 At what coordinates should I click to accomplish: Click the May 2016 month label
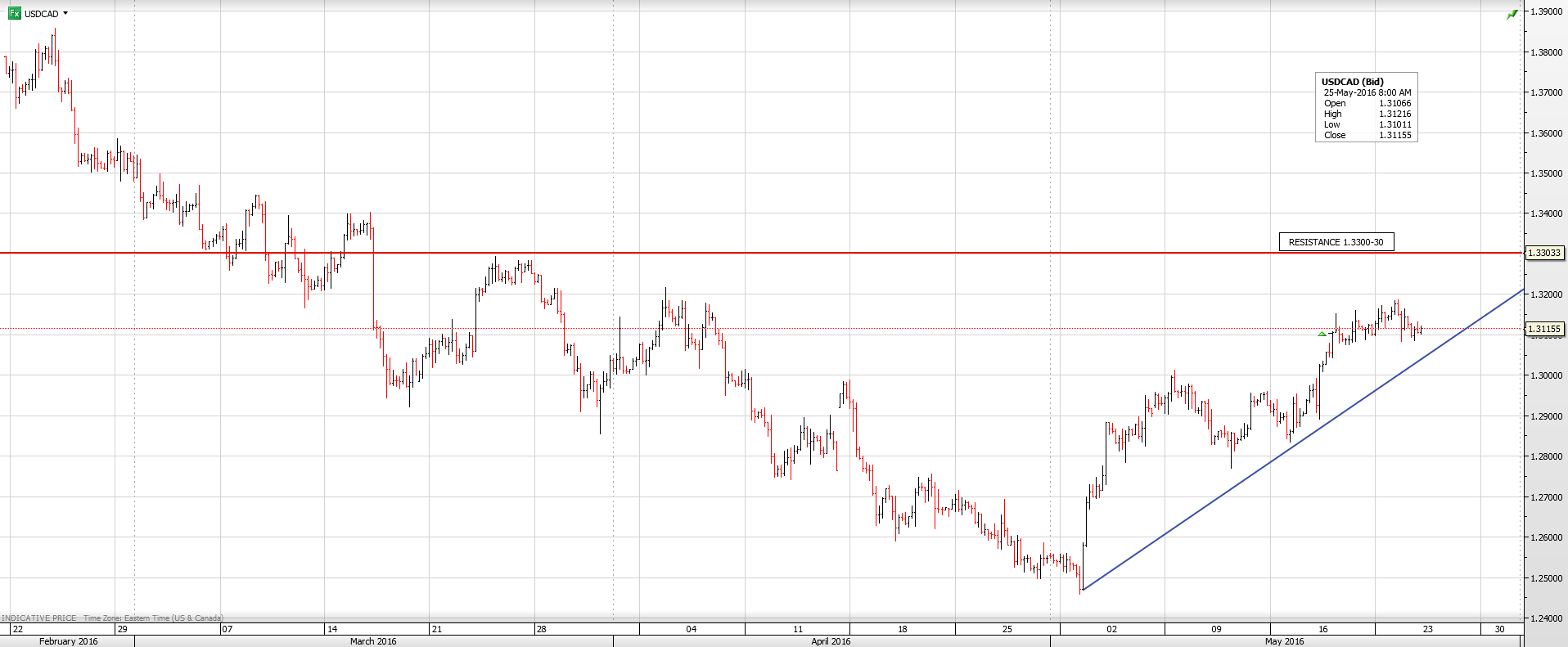tap(1284, 641)
